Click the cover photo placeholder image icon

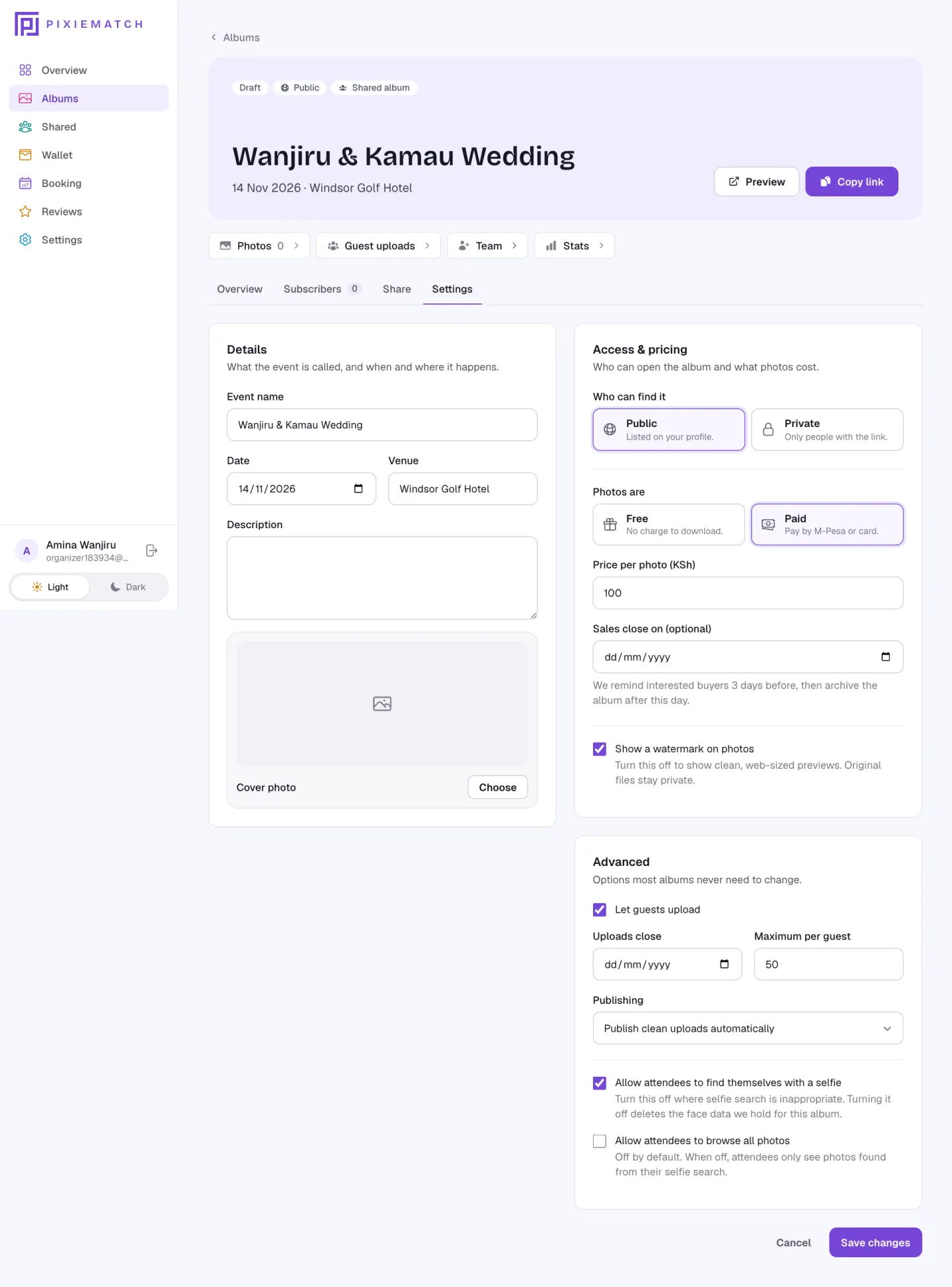click(382, 704)
